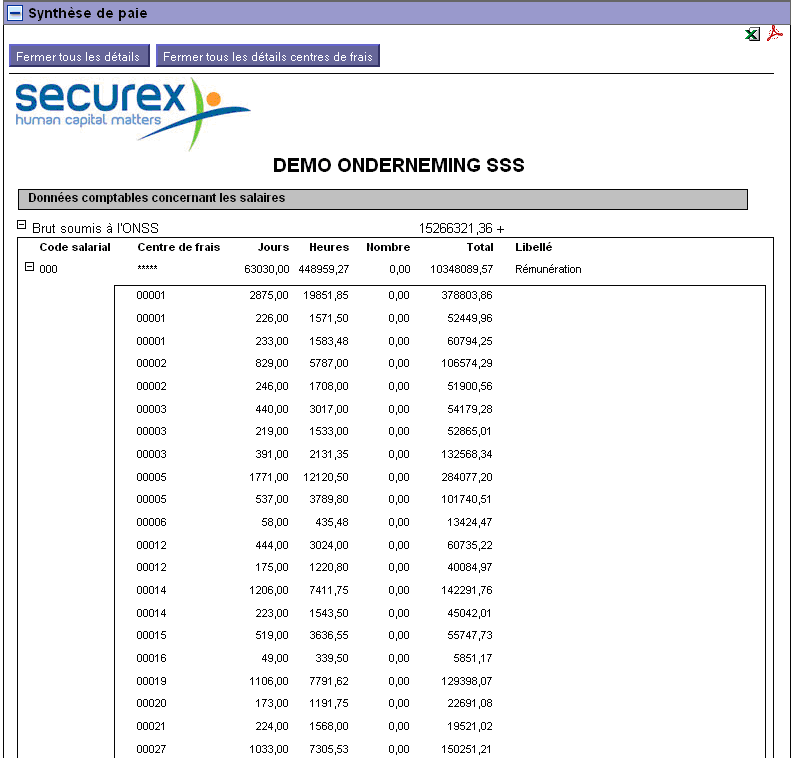Select the total 60794,25

pyautogui.click(x=470, y=341)
